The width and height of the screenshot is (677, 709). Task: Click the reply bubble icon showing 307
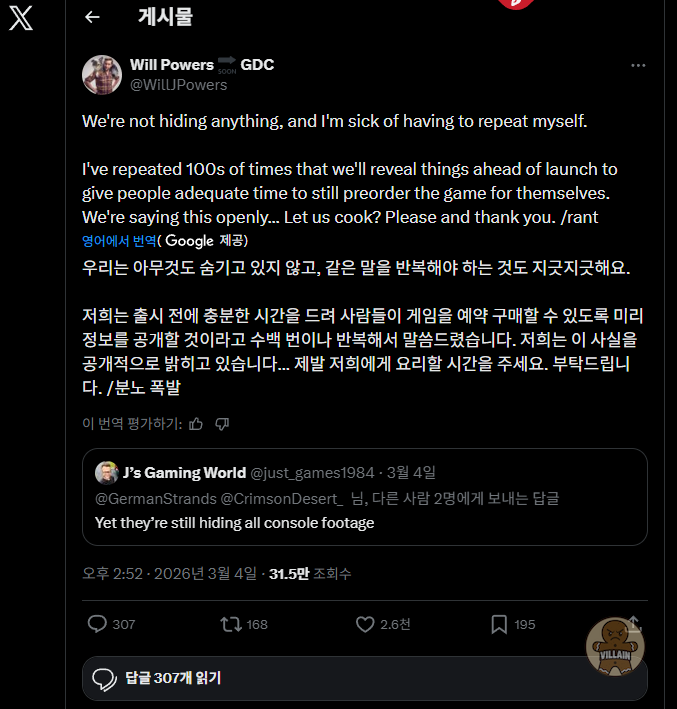(97, 624)
